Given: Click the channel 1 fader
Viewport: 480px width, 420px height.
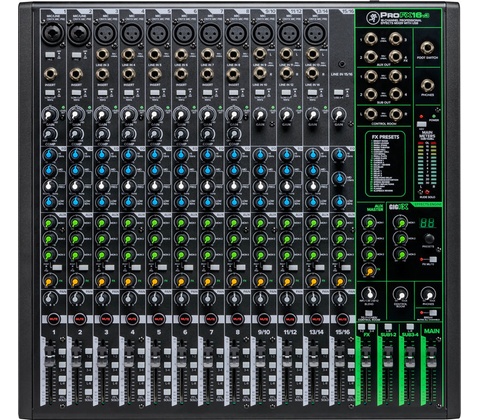Looking at the screenshot, I should point(50,357).
